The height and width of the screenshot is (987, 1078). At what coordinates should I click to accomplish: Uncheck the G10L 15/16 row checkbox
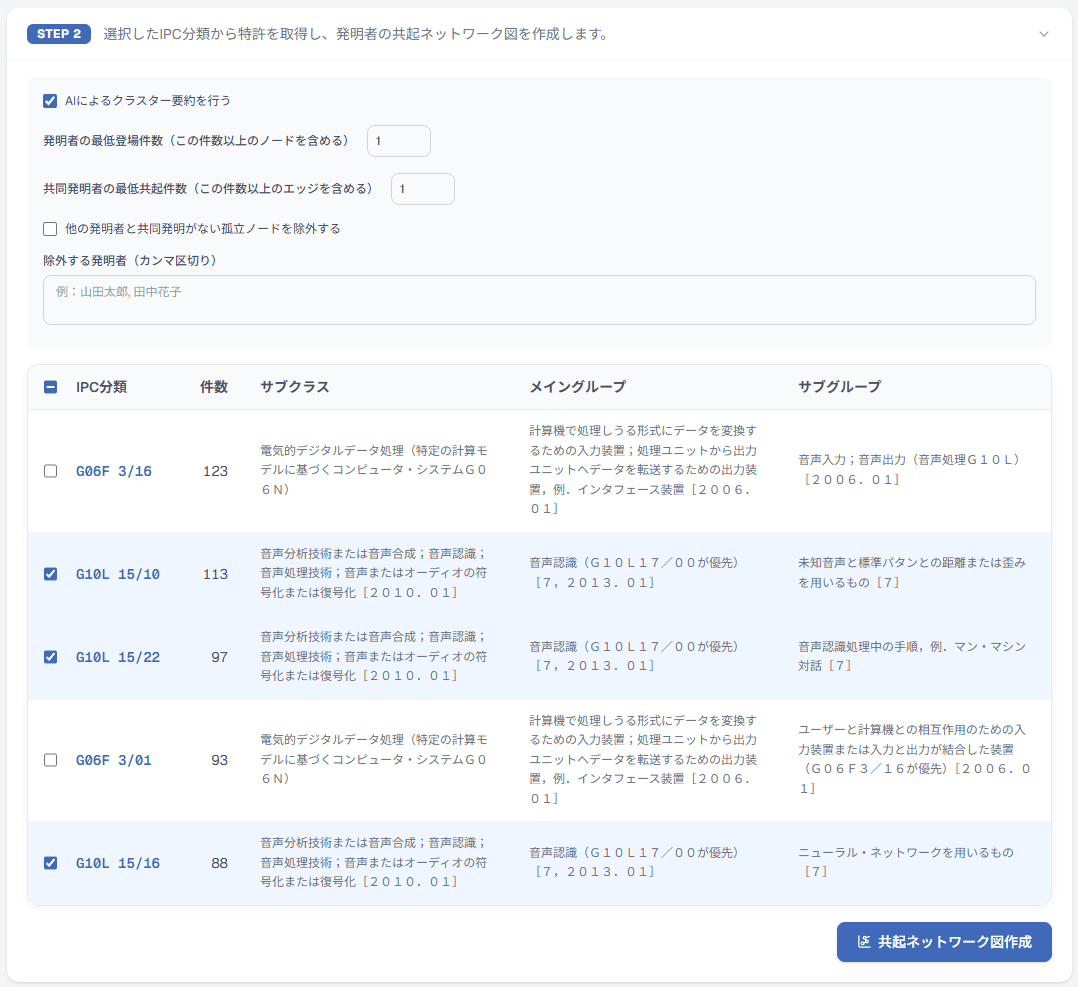[x=50, y=863]
